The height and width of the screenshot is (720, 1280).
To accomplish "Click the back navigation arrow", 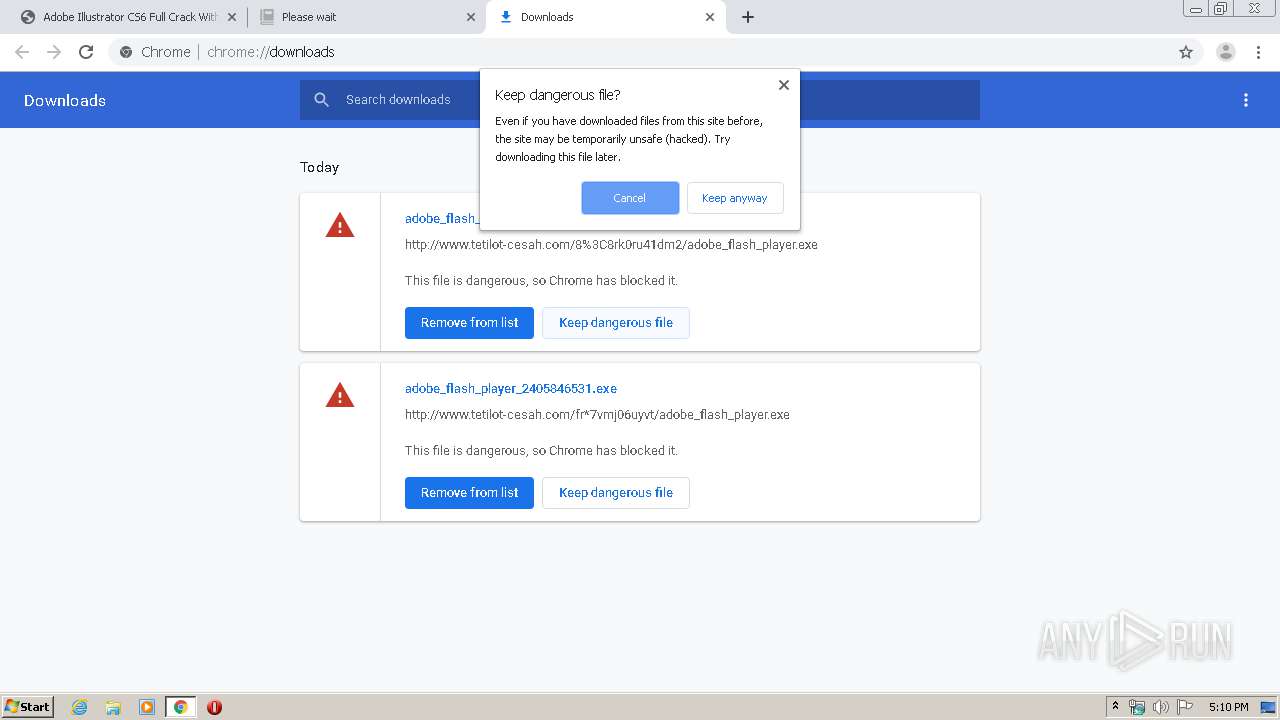I will pyautogui.click(x=22, y=52).
